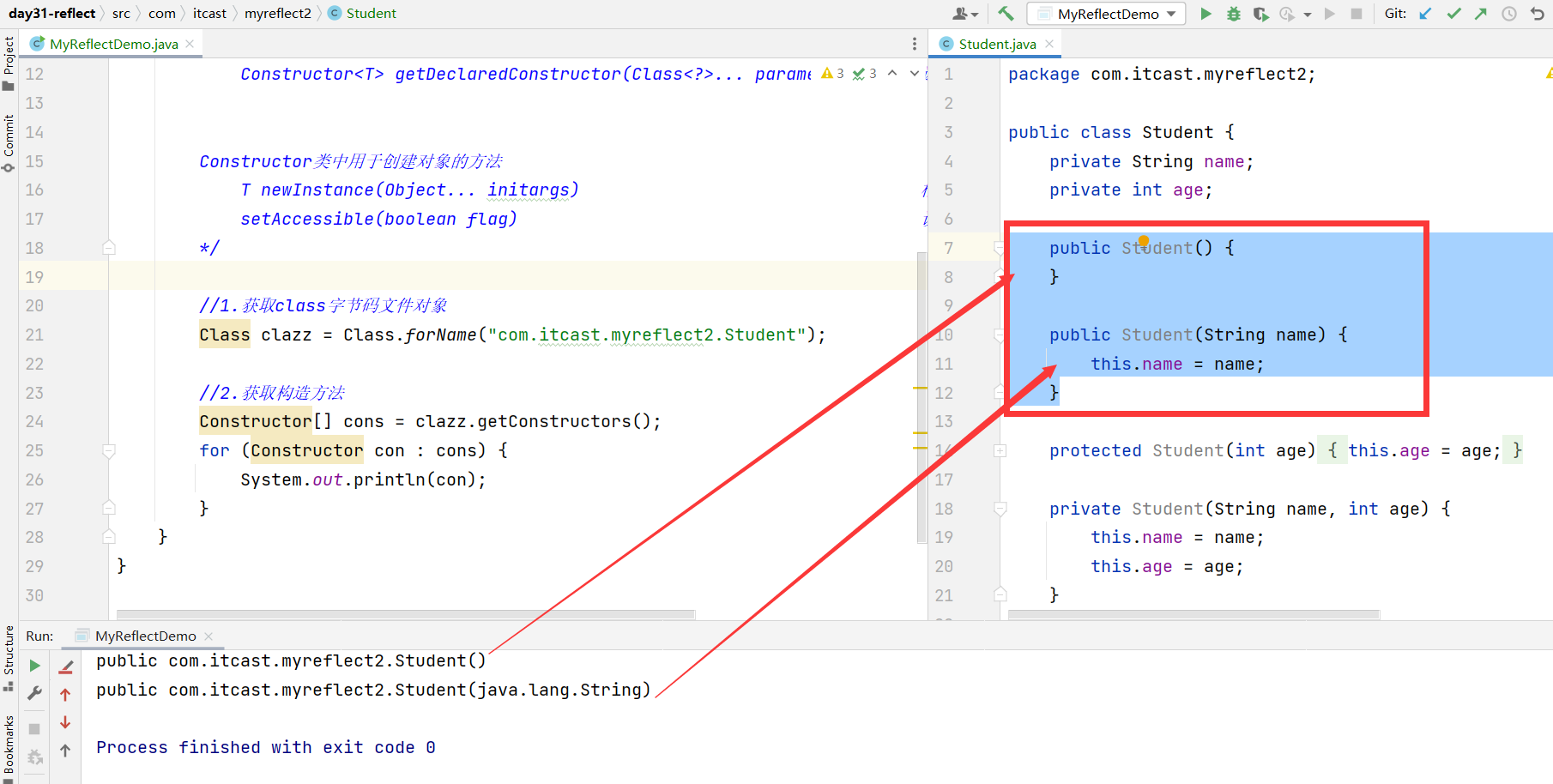Image resolution: width=1553 pixels, height=784 pixels.
Task: Click the profiler run icon in toolbar
Action: (x=1286, y=14)
